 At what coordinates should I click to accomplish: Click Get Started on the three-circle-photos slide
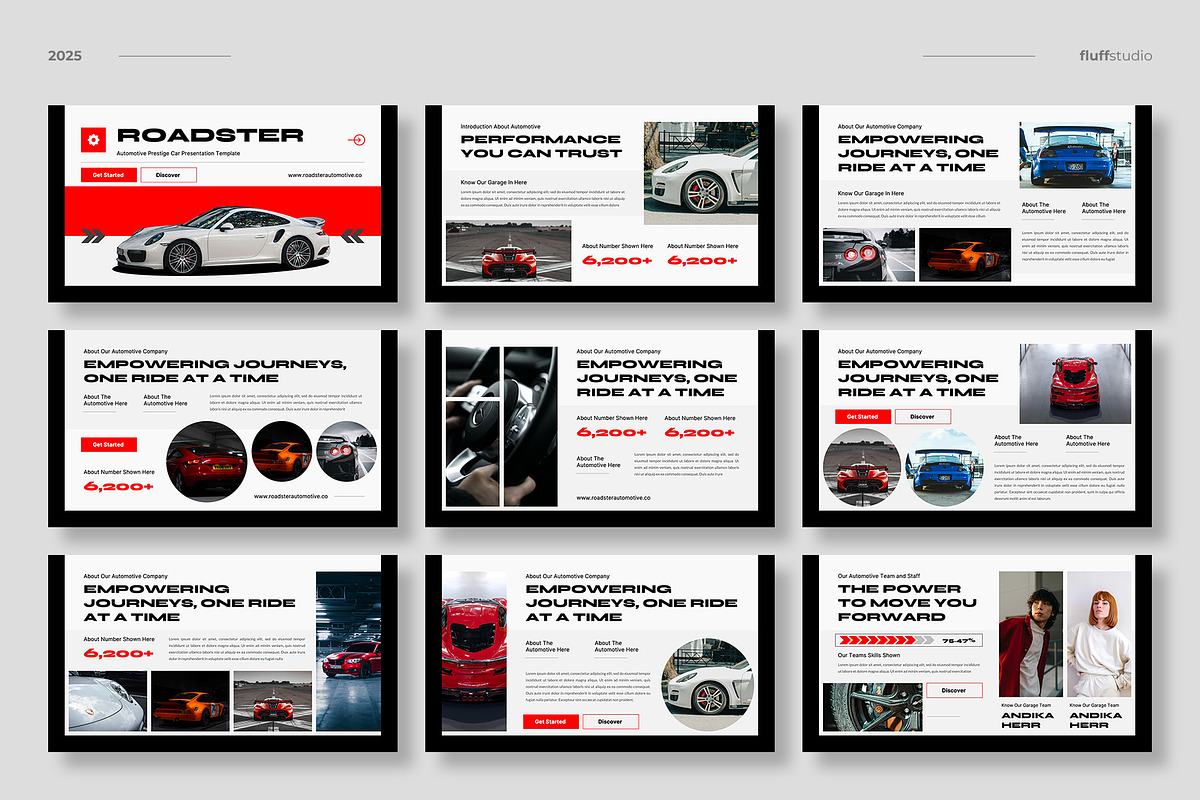pos(108,444)
